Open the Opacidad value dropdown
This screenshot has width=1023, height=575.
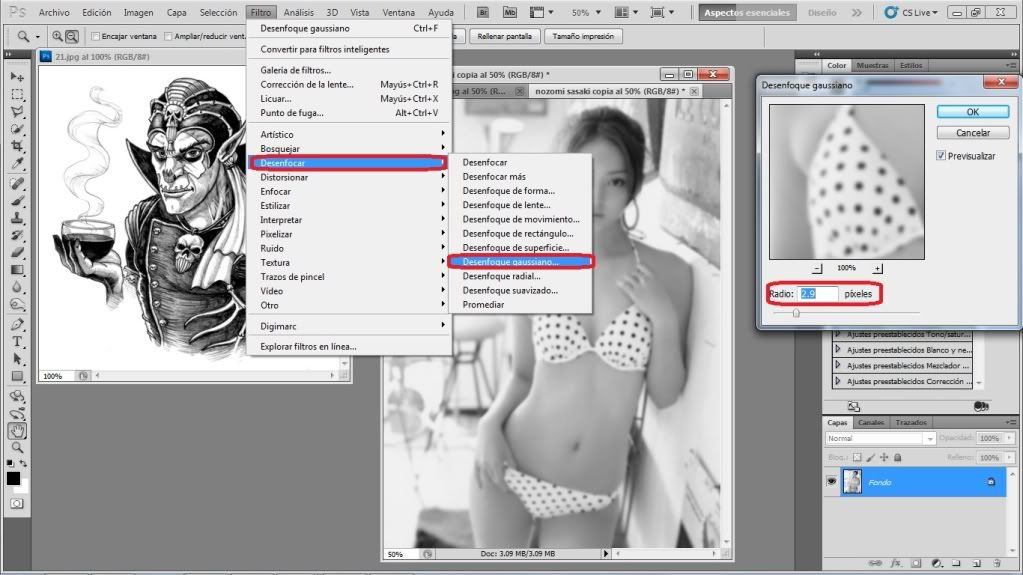click(1010, 438)
